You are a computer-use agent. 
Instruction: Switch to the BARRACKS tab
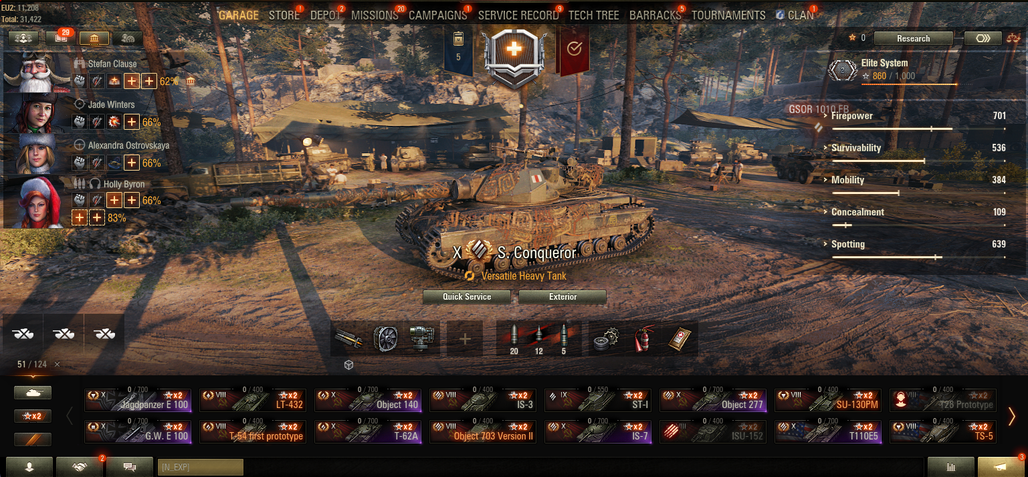click(x=654, y=14)
